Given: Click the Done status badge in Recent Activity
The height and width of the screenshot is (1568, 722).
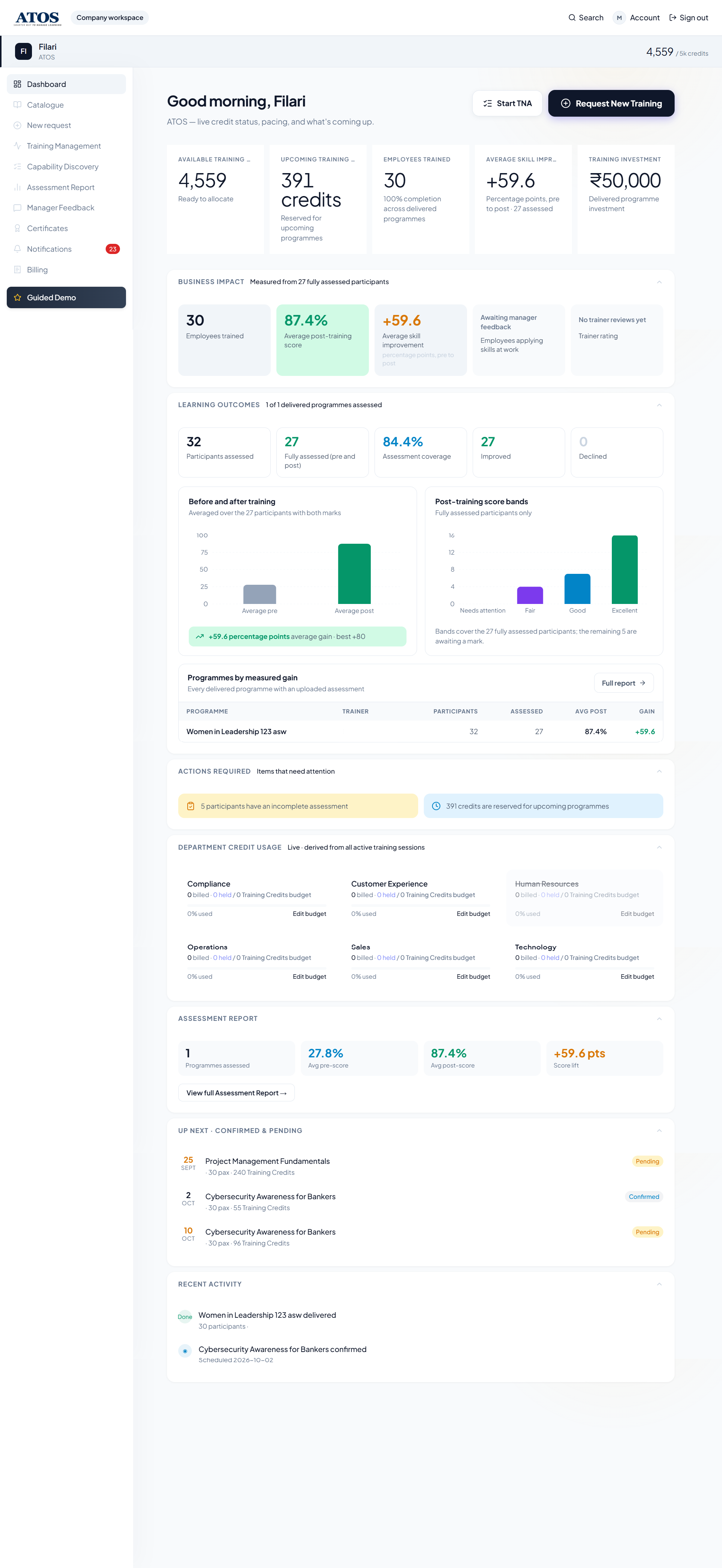Looking at the screenshot, I should click(185, 1317).
